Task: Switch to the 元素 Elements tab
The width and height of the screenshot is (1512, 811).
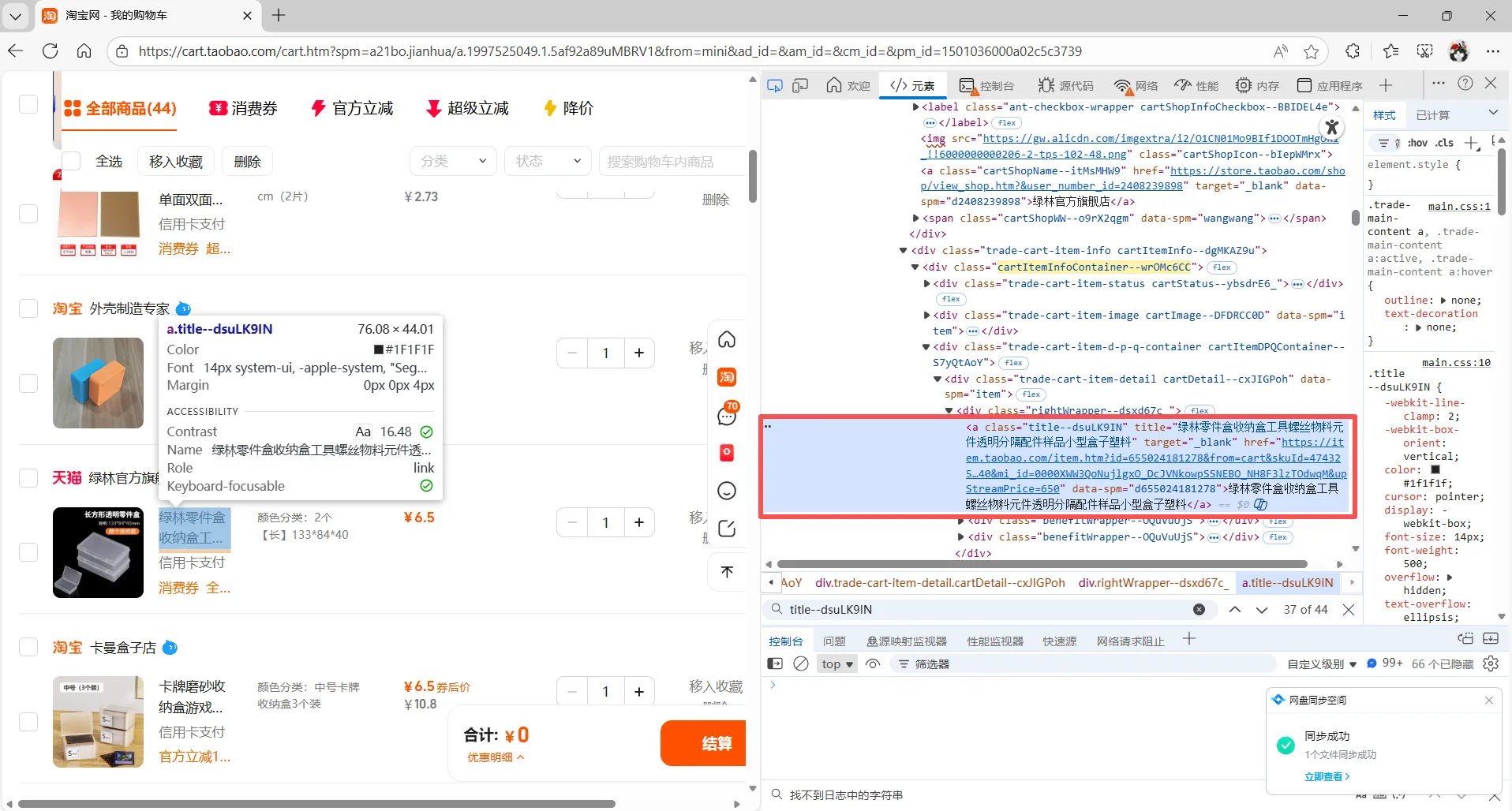Action: (912, 85)
